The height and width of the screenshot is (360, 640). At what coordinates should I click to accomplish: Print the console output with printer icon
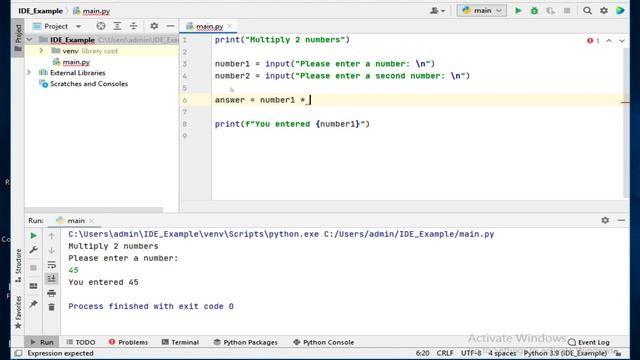tap(51, 293)
